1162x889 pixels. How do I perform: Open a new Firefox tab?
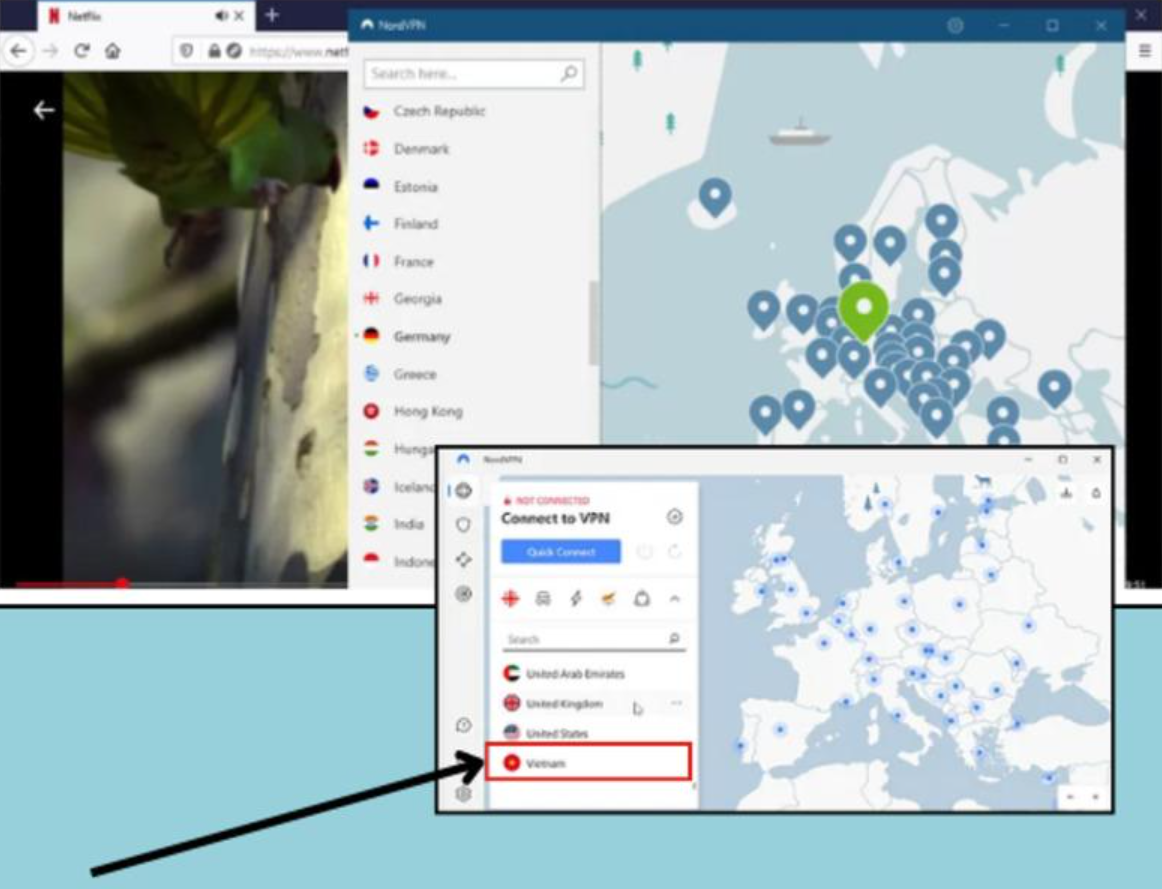coord(272,15)
